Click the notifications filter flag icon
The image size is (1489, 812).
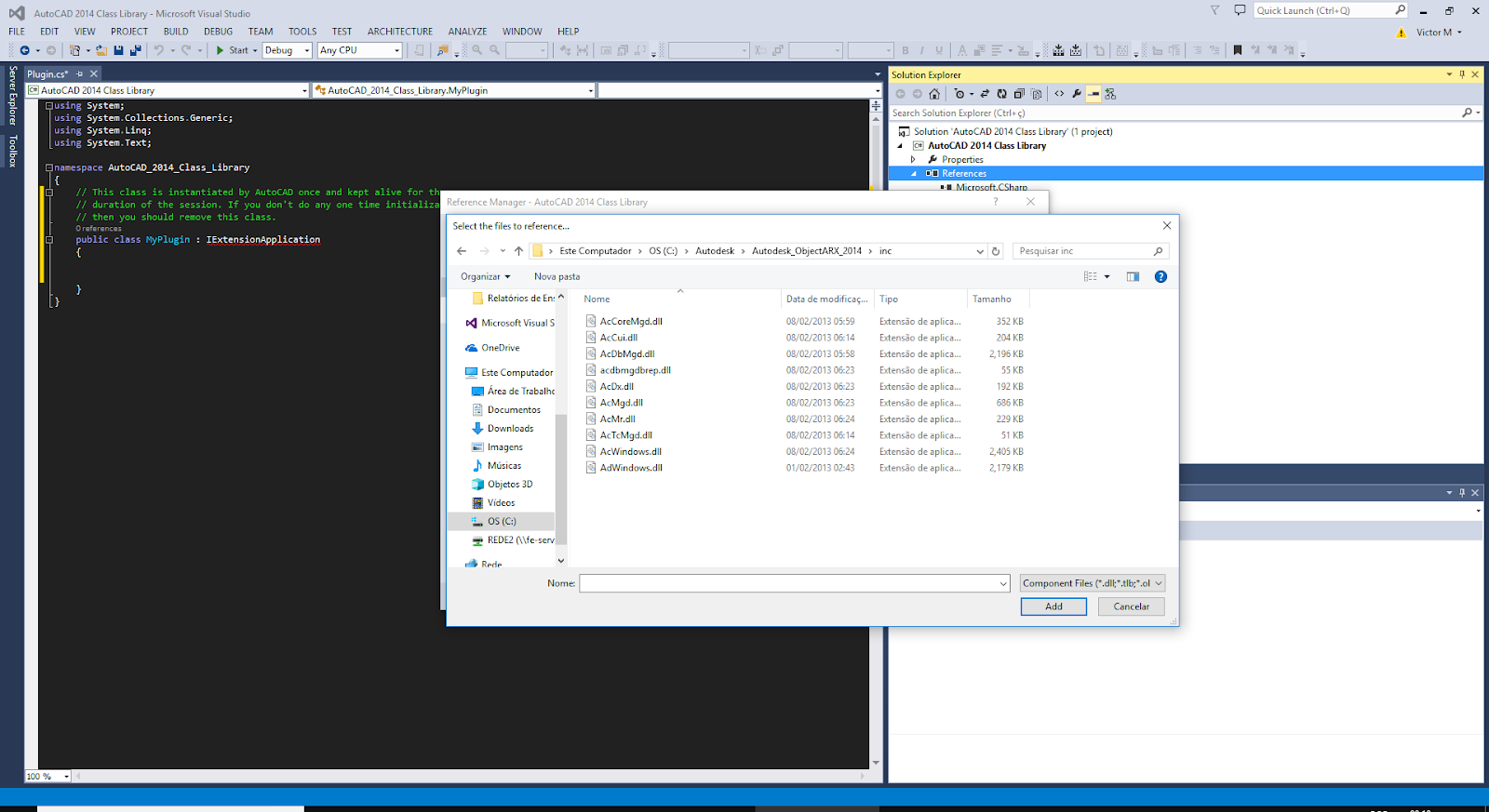click(x=1214, y=10)
